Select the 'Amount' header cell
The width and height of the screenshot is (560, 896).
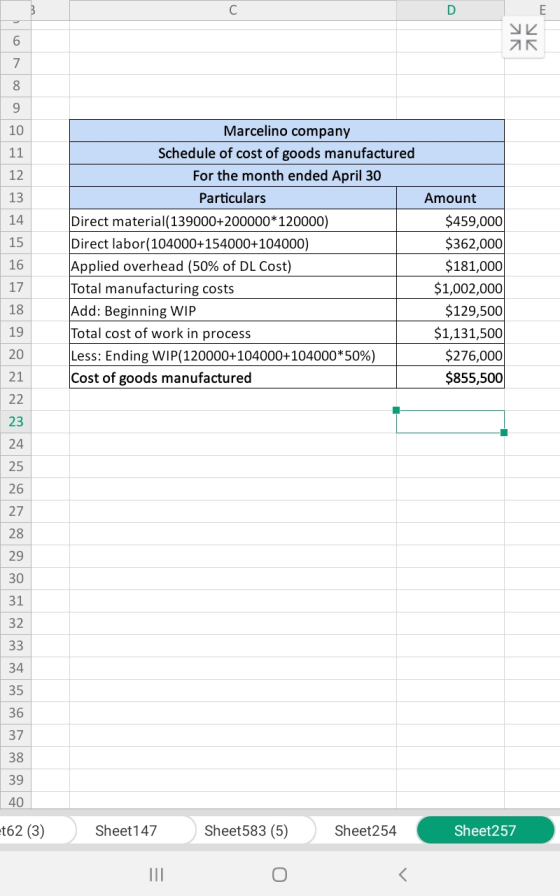450,198
